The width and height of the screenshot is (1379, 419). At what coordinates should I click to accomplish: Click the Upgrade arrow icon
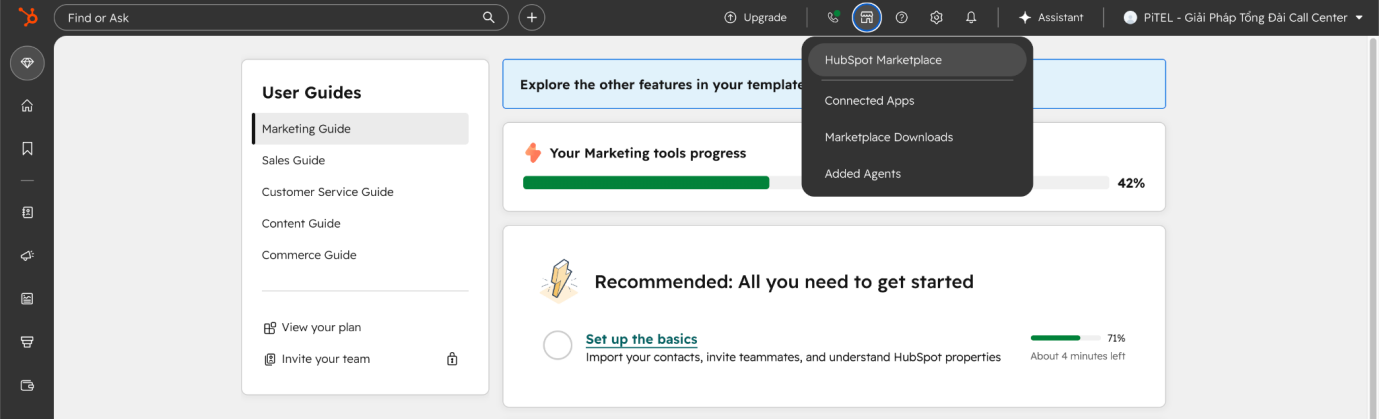pyautogui.click(x=730, y=17)
